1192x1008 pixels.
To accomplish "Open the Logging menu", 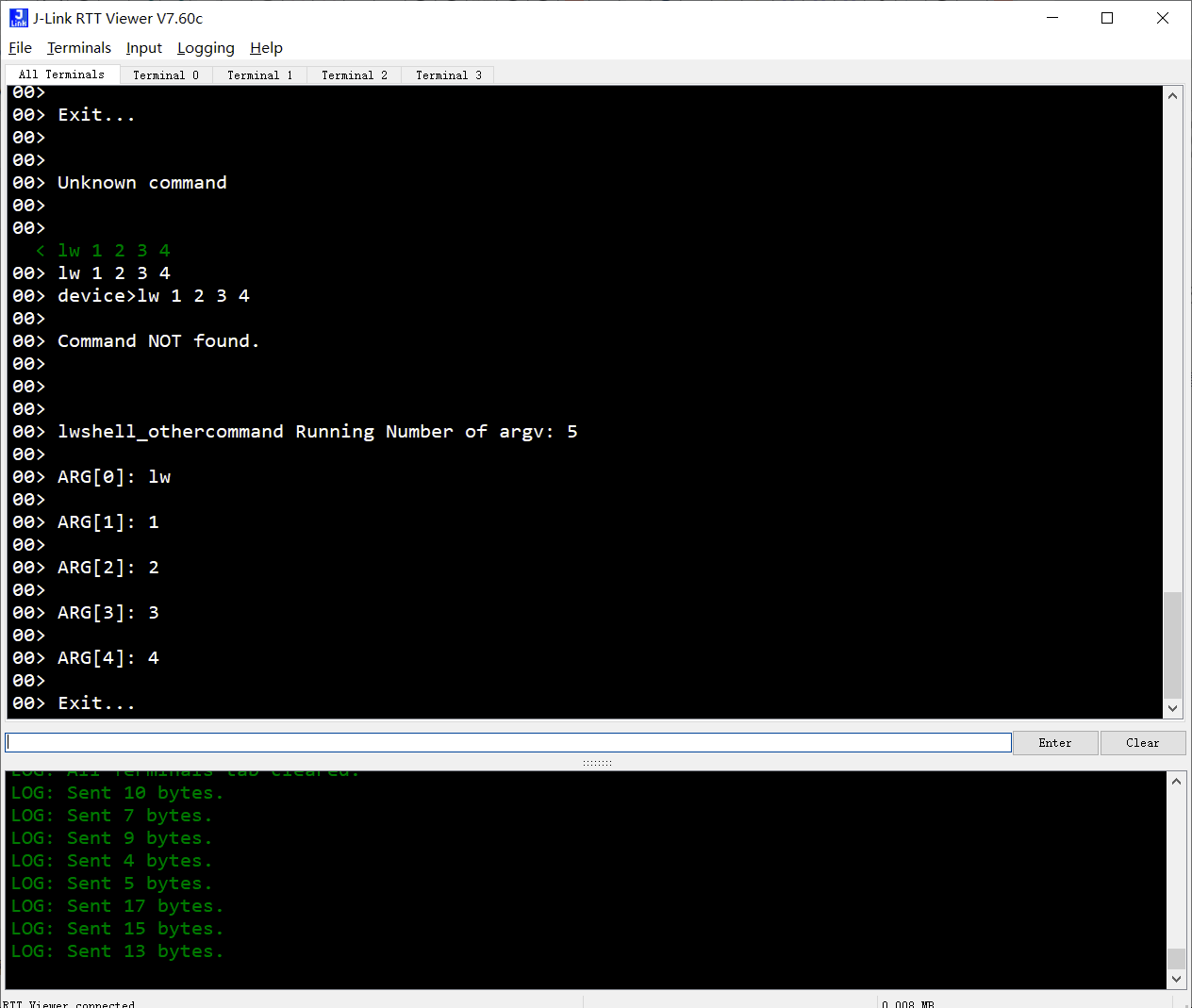I will pyautogui.click(x=206, y=48).
